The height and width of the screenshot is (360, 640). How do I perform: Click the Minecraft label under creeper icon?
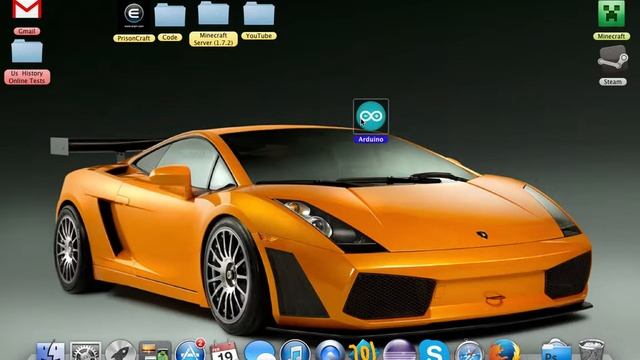[x=611, y=36]
